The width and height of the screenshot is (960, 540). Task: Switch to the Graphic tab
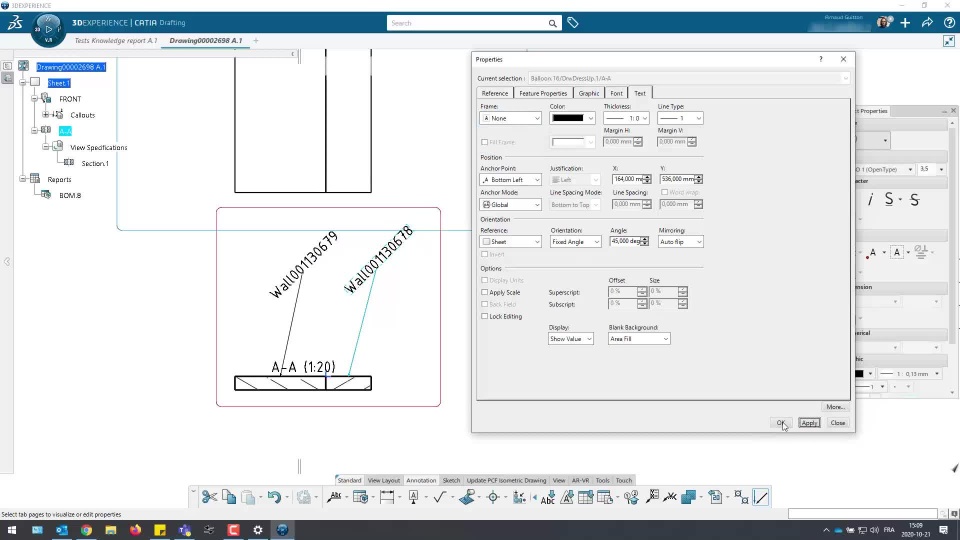tap(588, 93)
